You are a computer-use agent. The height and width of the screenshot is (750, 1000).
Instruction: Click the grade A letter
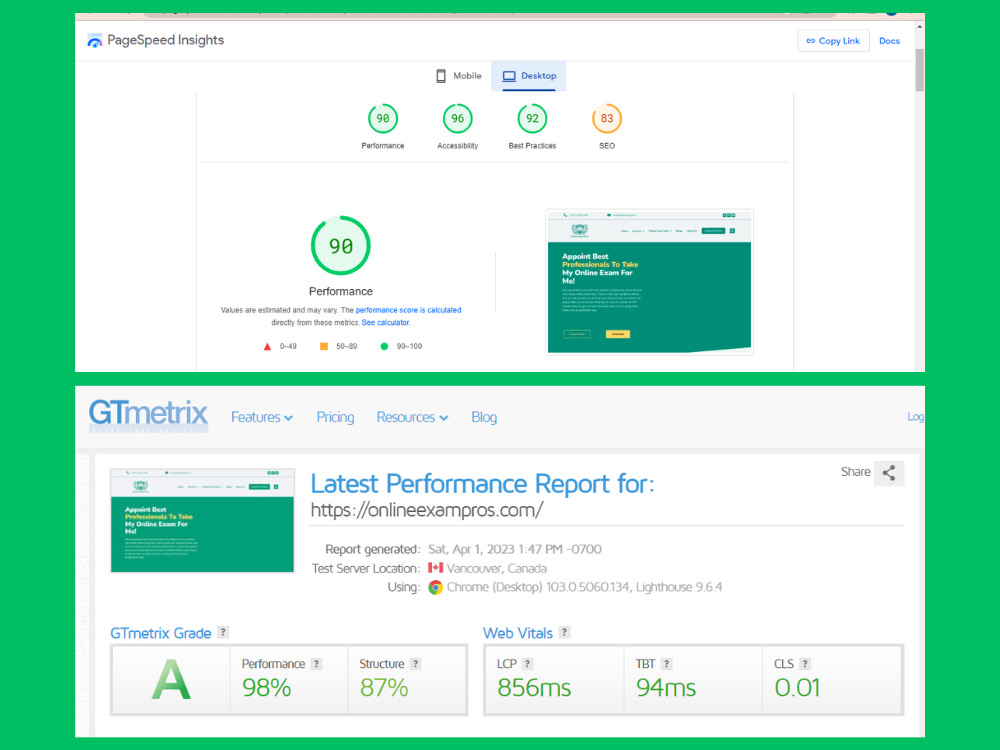tap(171, 680)
